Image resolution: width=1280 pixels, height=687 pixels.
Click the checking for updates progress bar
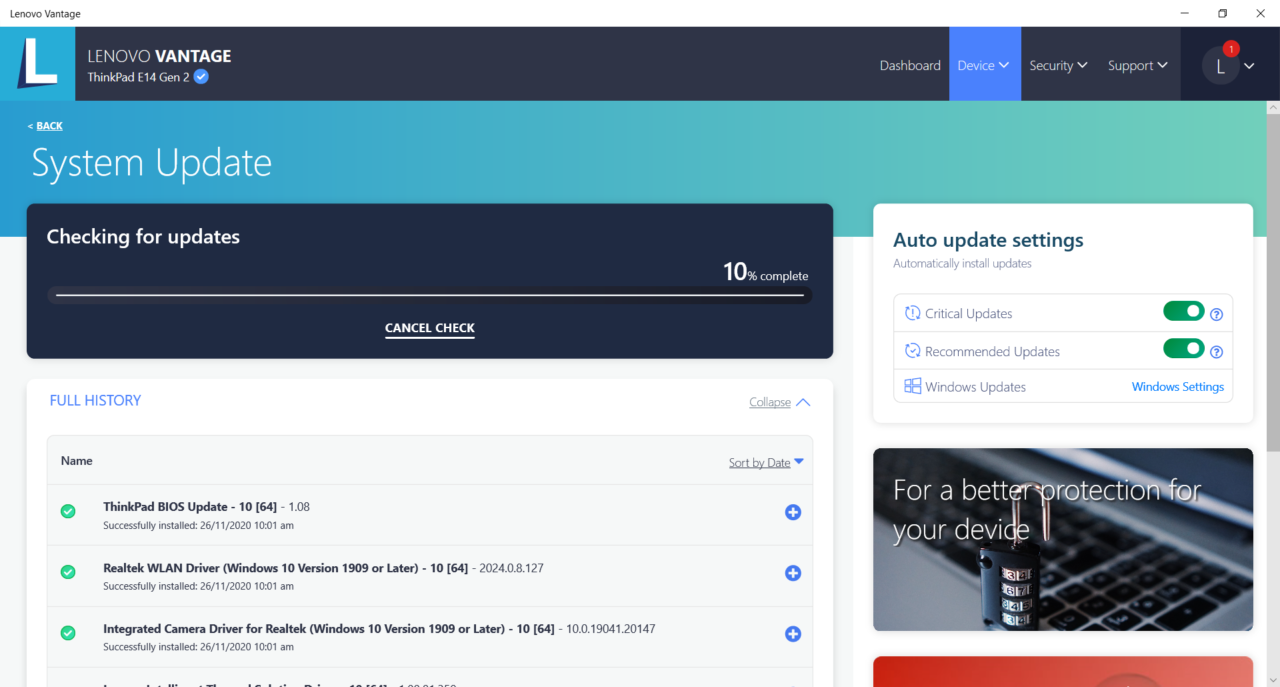[x=430, y=295]
